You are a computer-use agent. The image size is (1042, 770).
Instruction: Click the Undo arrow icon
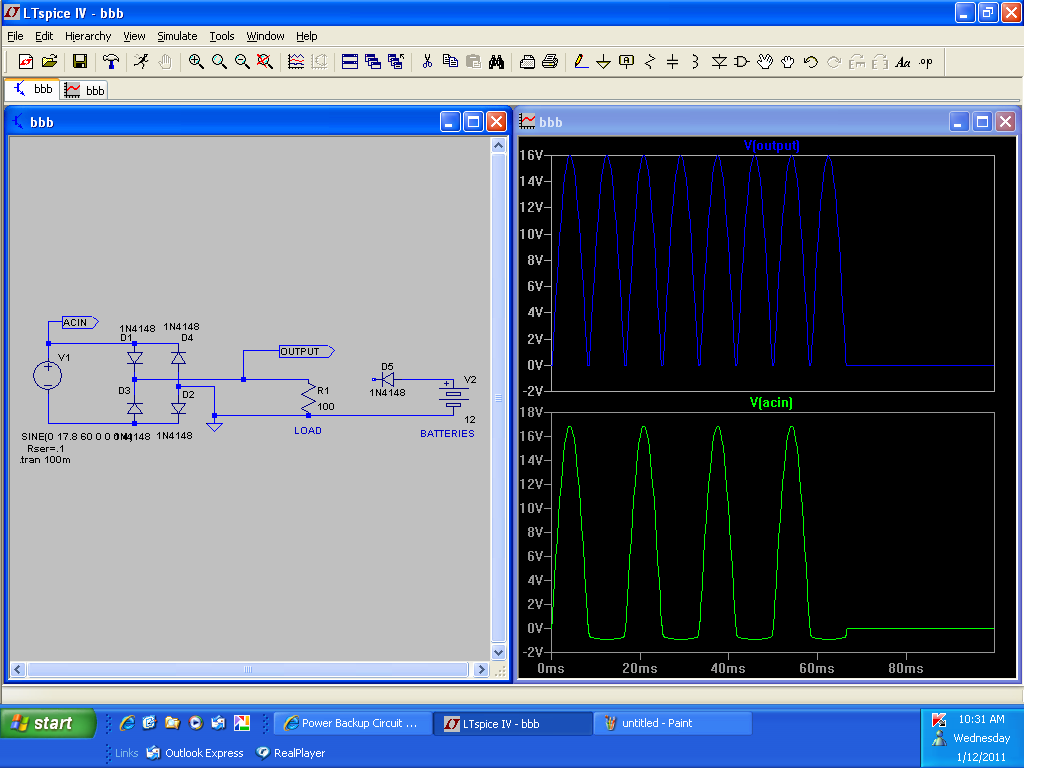click(x=811, y=62)
